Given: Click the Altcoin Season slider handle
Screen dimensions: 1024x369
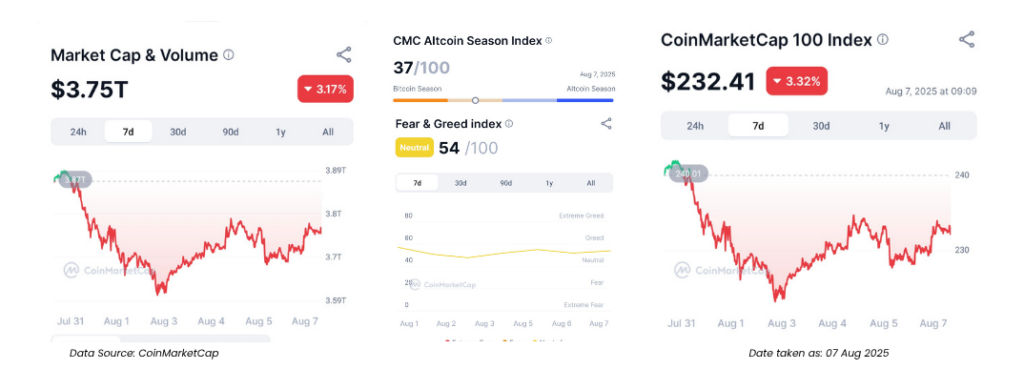Looking at the screenshot, I should 475,100.
